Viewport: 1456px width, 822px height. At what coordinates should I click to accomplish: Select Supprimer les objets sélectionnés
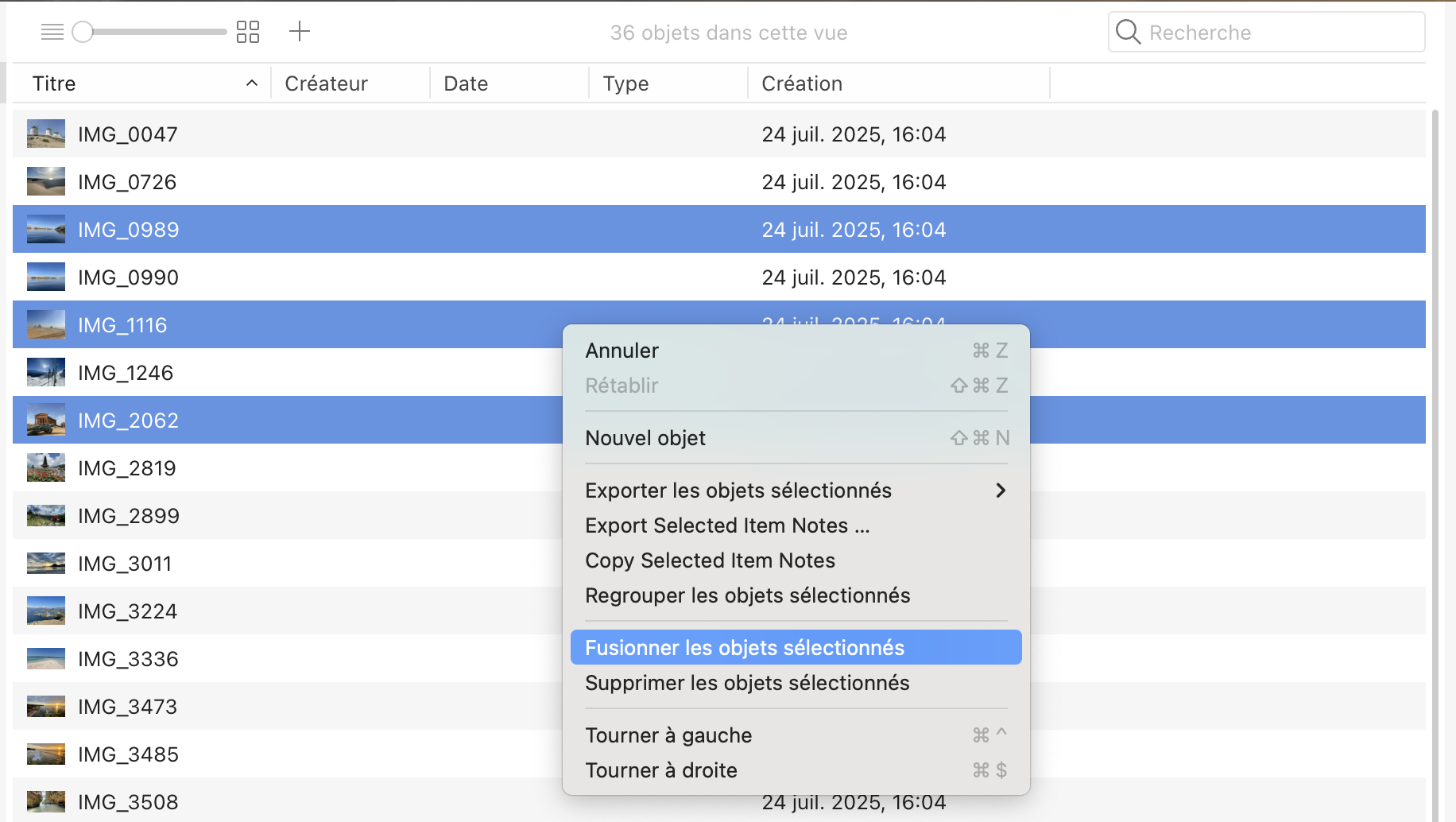(747, 683)
